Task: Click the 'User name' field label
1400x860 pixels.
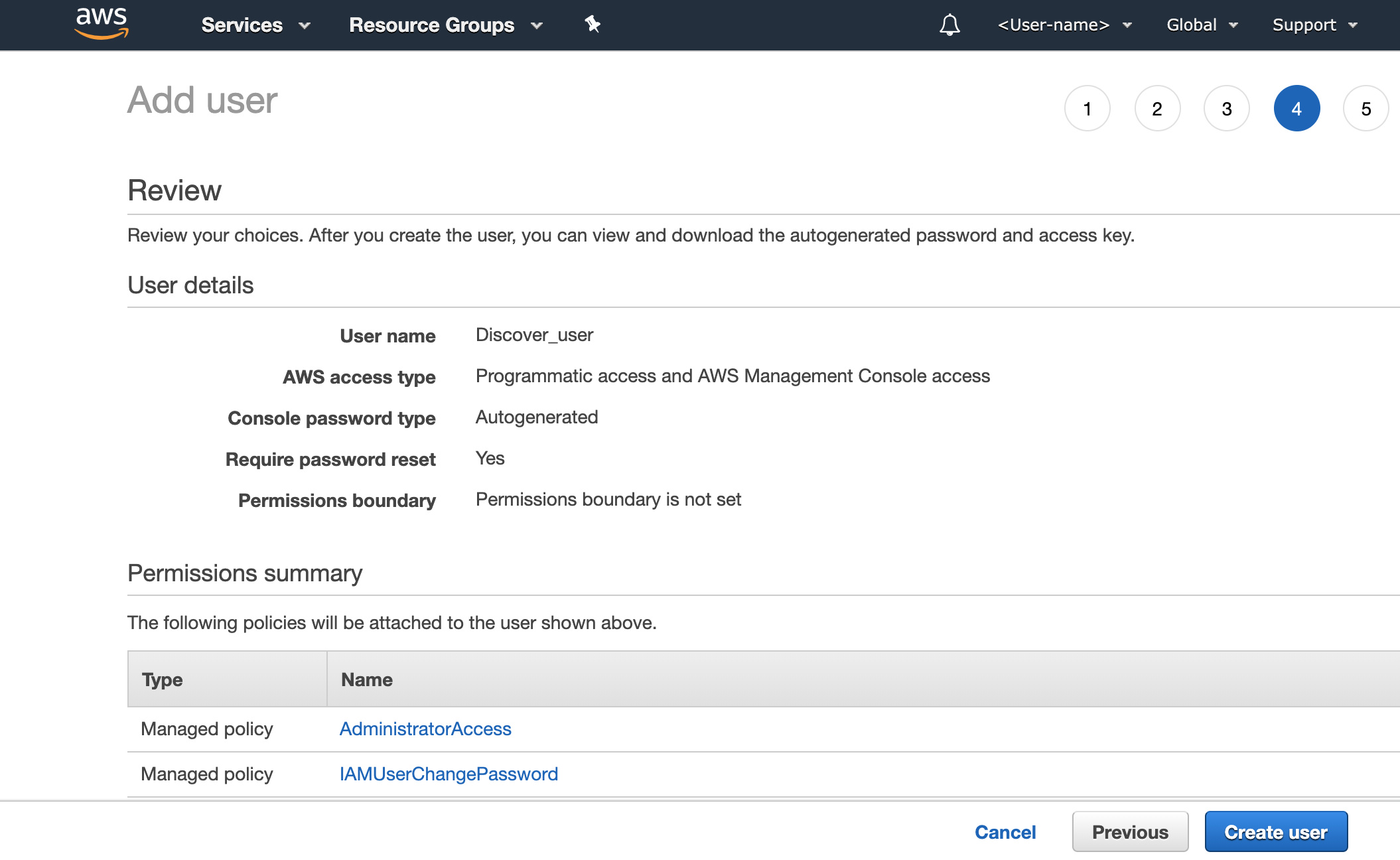Action: tap(387, 336)
